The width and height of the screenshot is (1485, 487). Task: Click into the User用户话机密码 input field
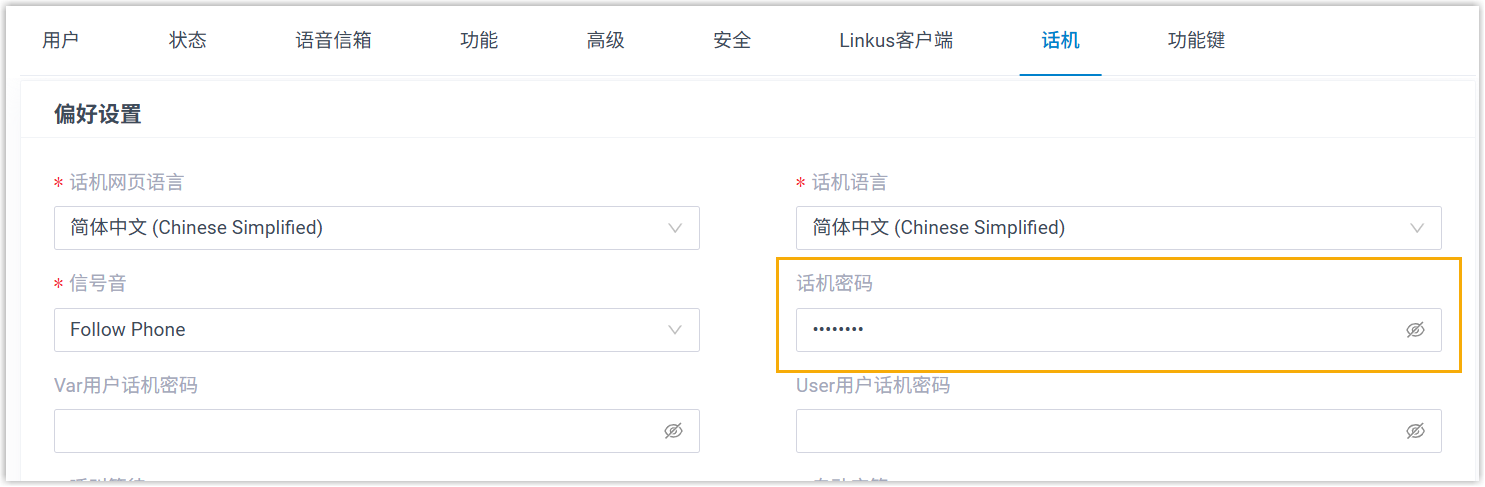point(1095,431)
